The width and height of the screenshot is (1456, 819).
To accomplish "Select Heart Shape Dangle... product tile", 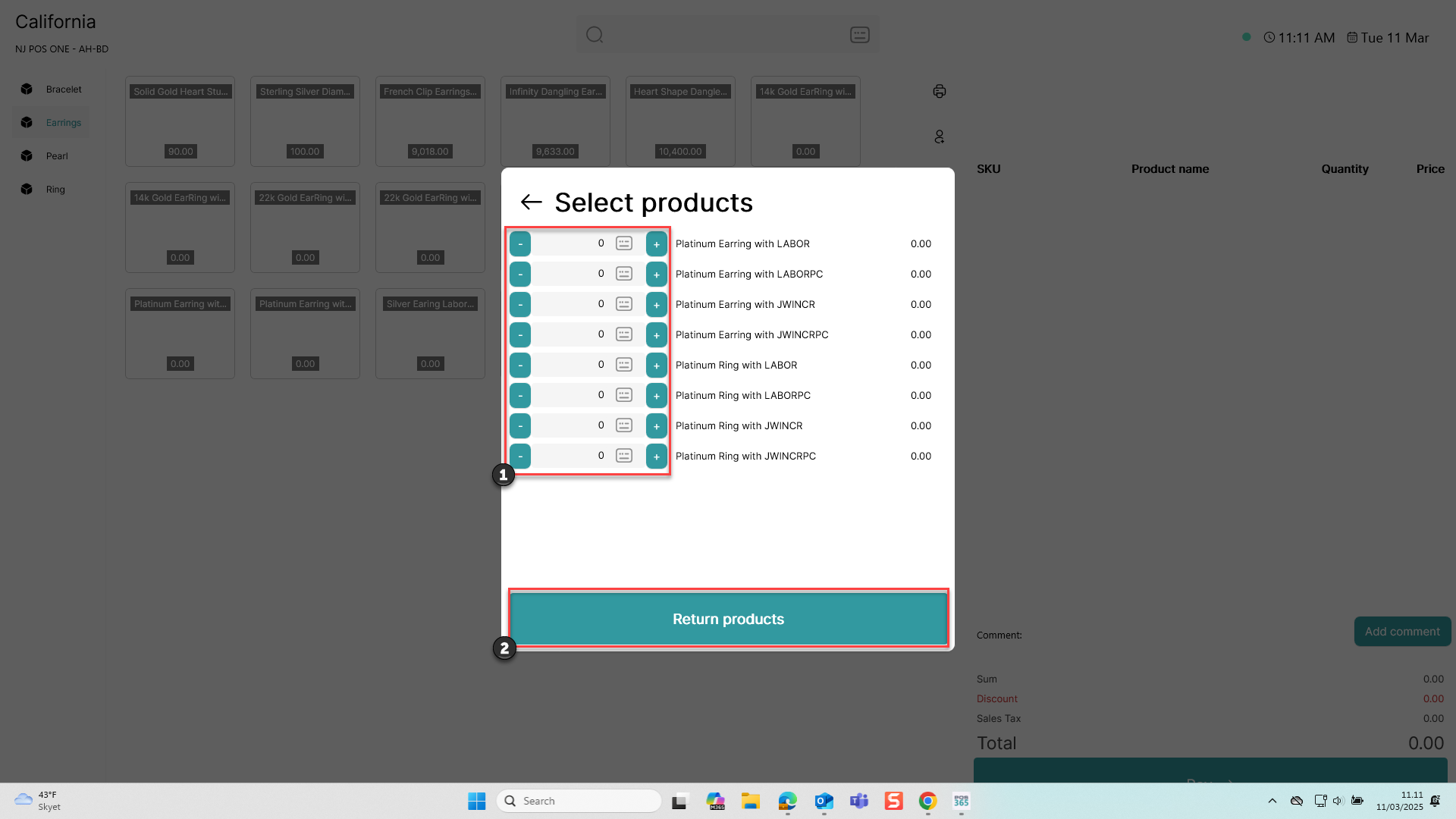I will (680, 121).
